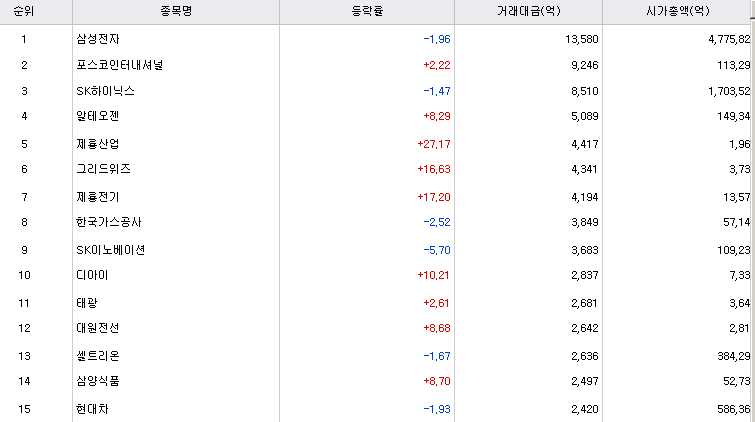Click change rate +2.61
Viewport: 755px width, 422px height.
(x=436, y=303)
